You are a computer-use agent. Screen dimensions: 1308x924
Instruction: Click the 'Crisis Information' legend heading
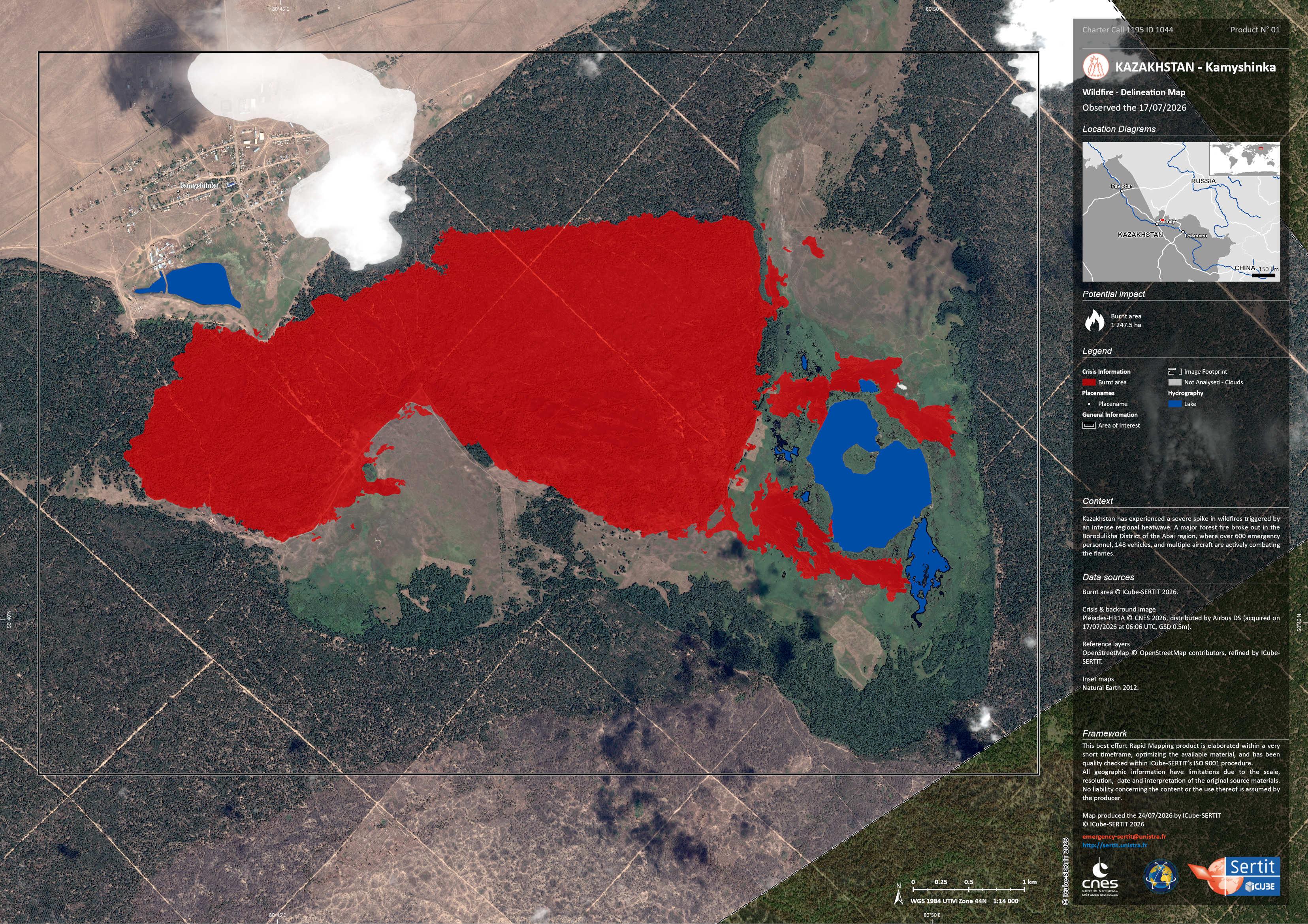click(1107, 371)
